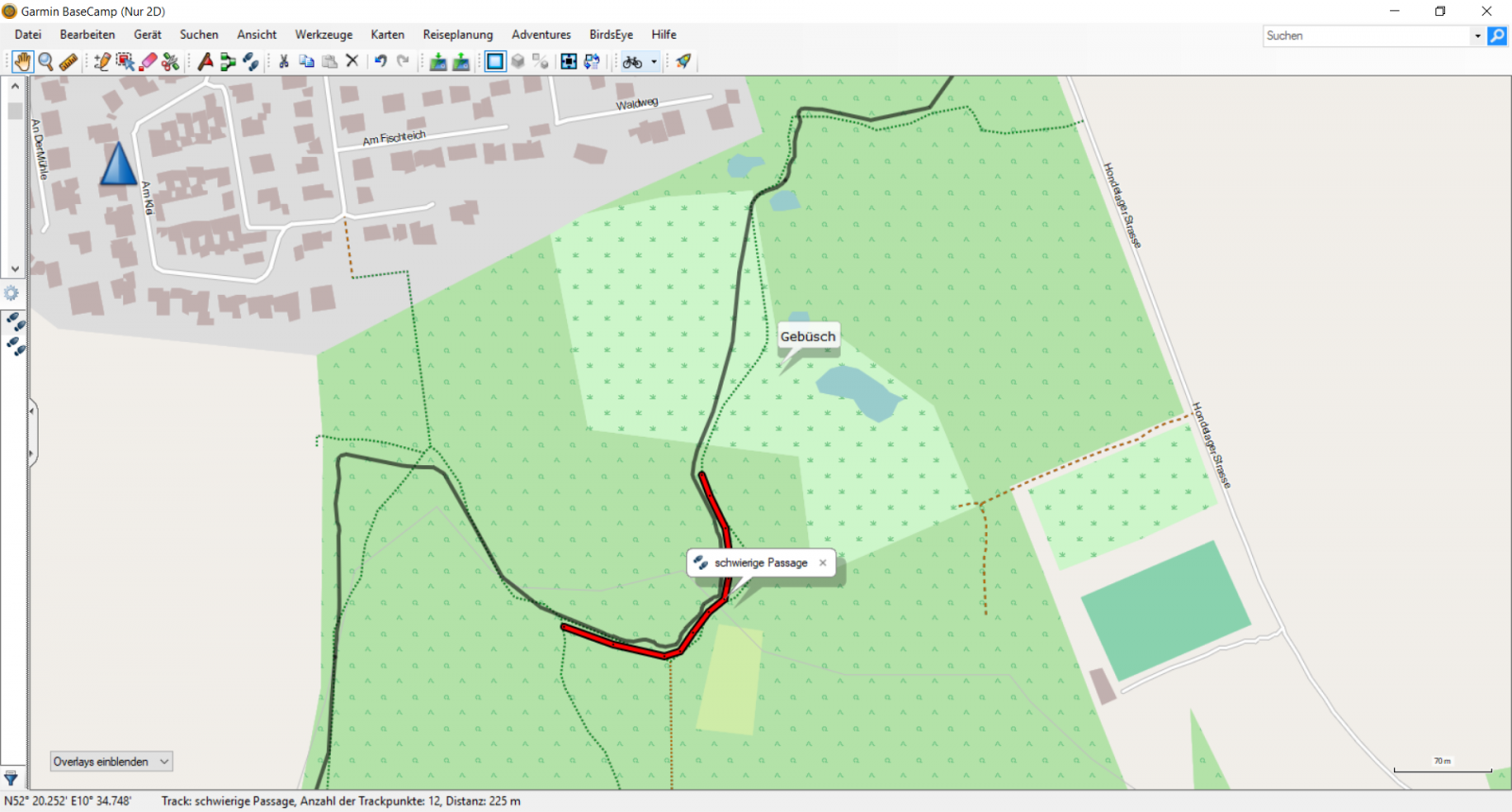
Task: Select the Divide scissors tool
Action: click(170, 61)
